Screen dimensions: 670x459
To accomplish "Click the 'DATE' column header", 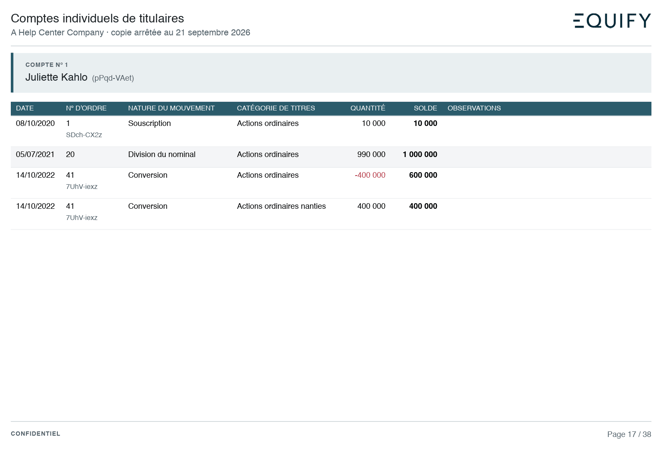I will (x=25, y=109).
